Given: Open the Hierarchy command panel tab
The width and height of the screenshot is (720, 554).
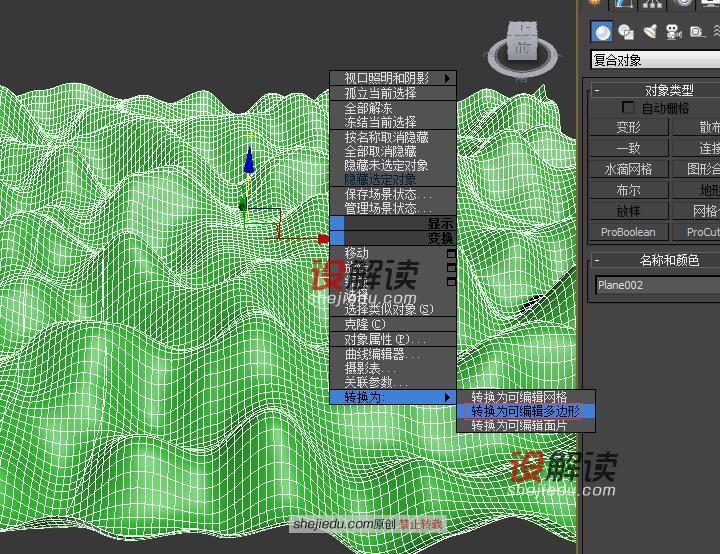Looking at the screenshot, I should 652,4.
